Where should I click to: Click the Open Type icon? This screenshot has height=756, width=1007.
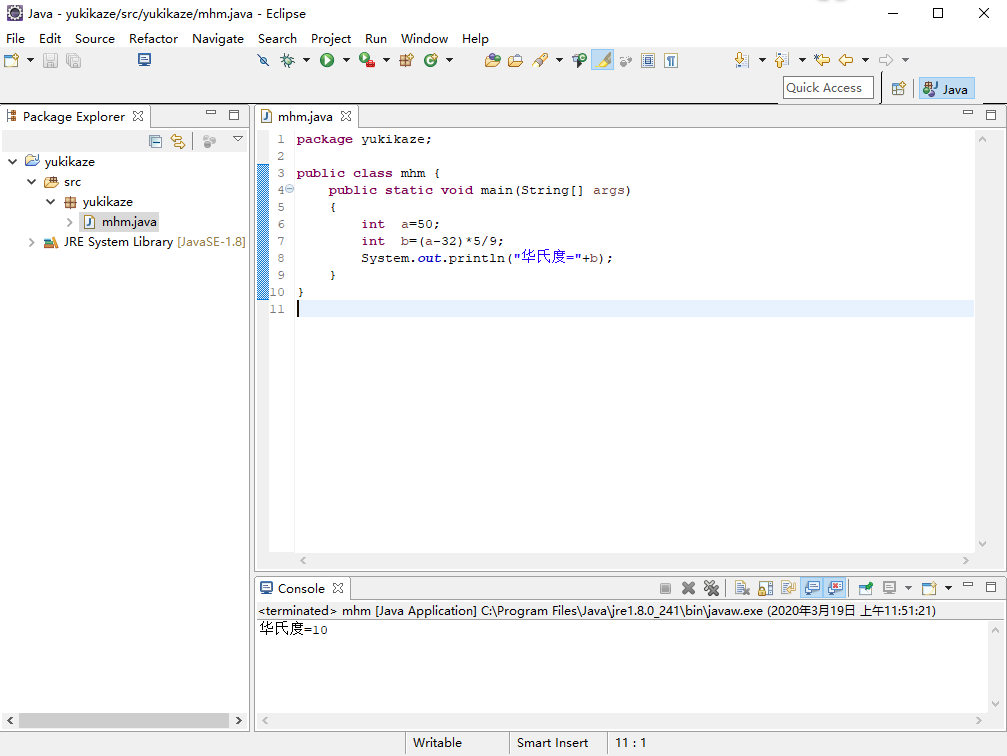(493, 60)
